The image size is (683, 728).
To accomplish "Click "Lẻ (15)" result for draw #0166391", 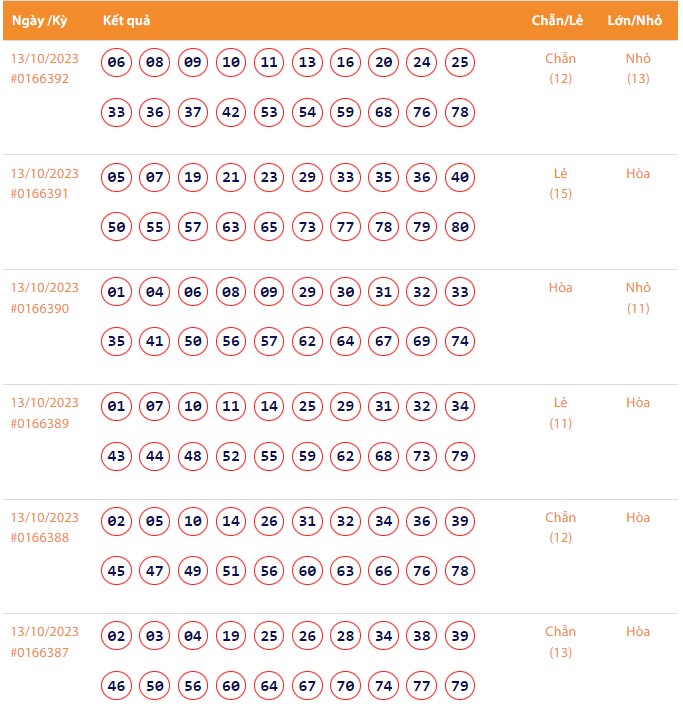I will (560, 183).
